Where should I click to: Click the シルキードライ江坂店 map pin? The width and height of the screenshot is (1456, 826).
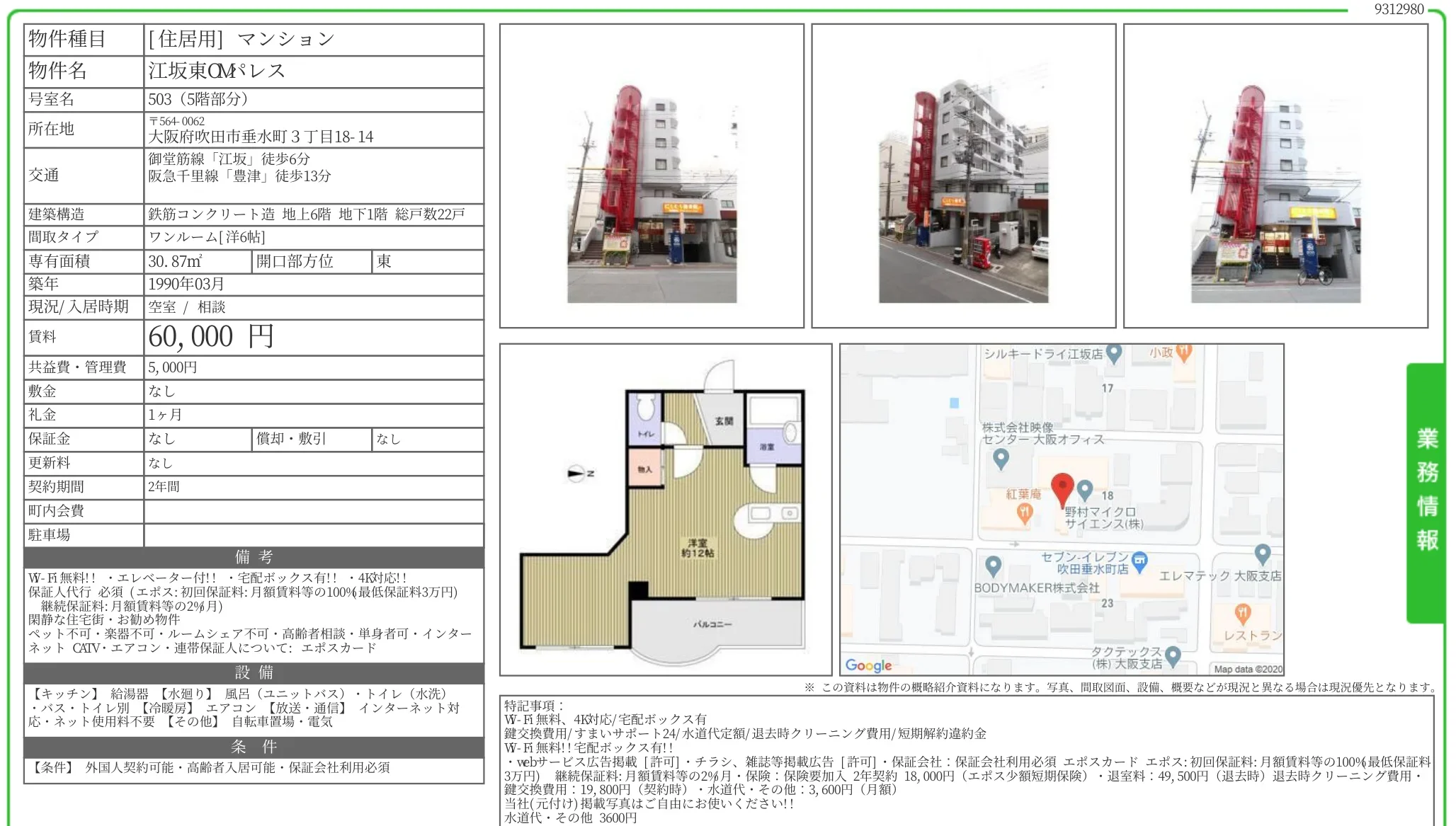click(1114, 352)
